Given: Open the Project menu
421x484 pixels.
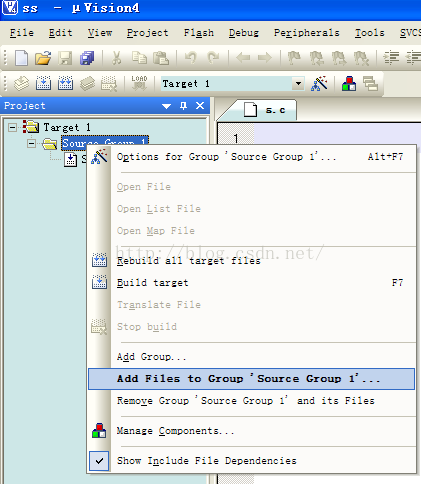Looking at the screenshot, I should (x=148, y=33).
